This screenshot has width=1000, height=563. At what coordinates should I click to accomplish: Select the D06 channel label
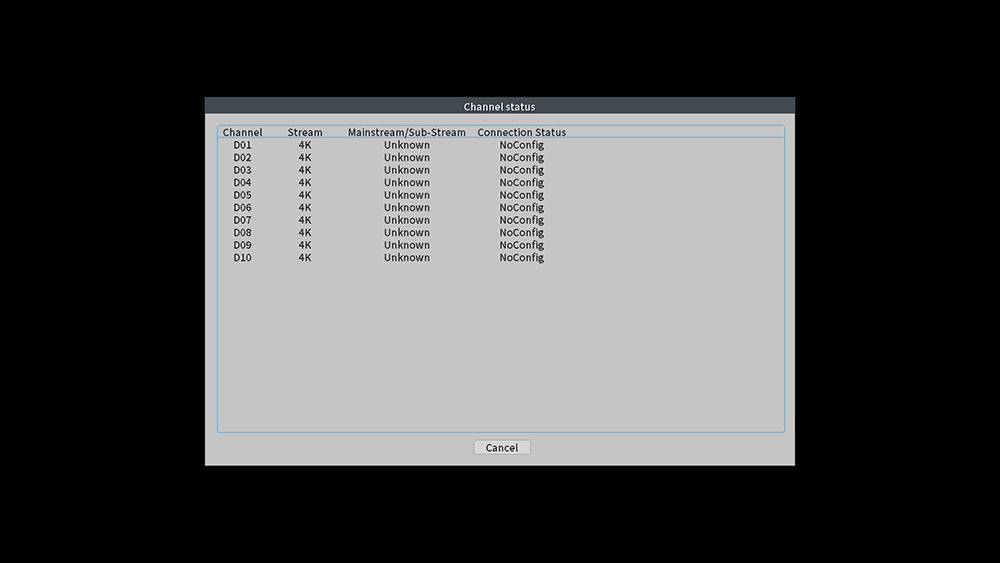tap(243, 208)
